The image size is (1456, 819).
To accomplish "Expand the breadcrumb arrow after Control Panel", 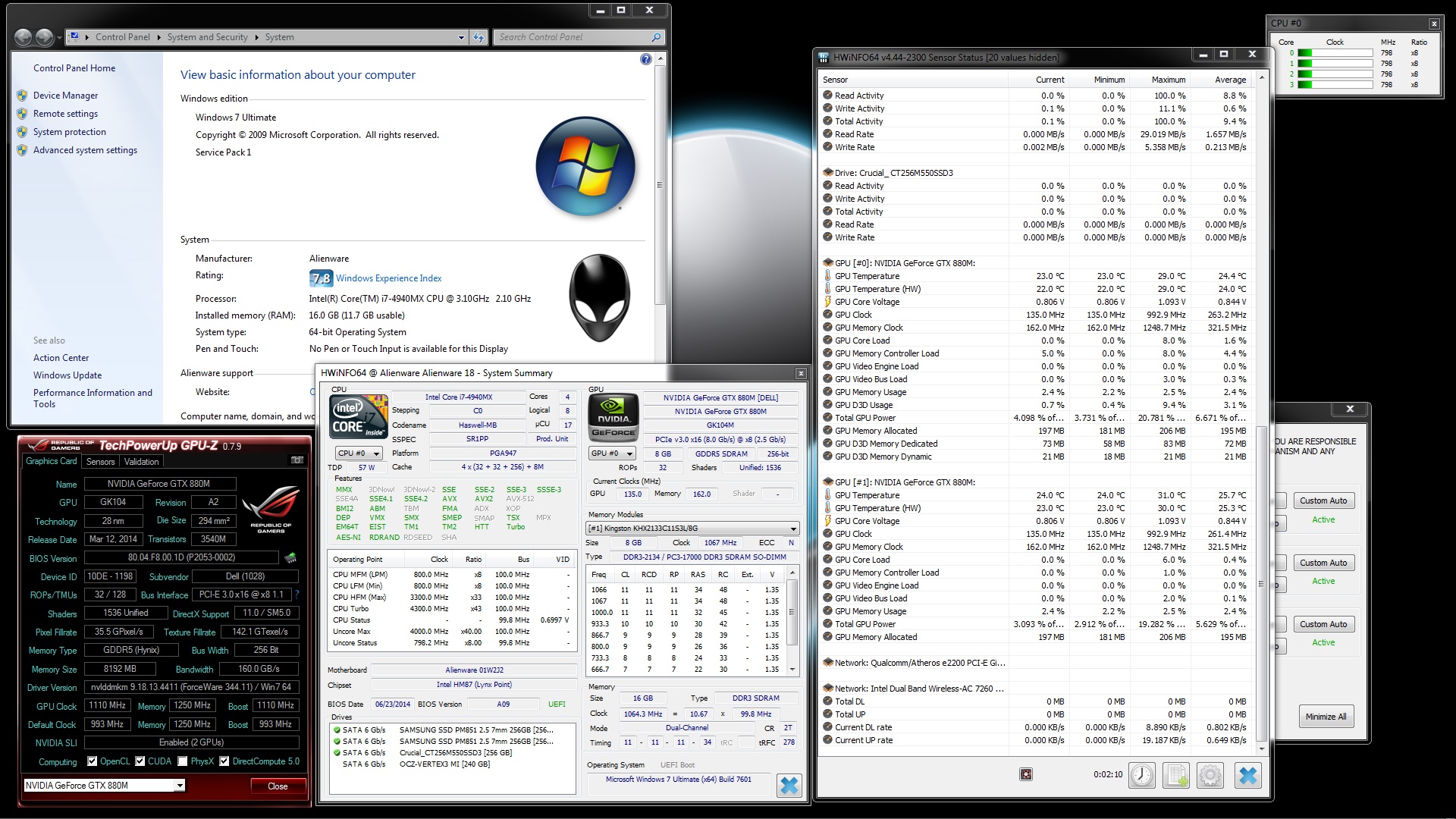I will click(x=159, y=37).
